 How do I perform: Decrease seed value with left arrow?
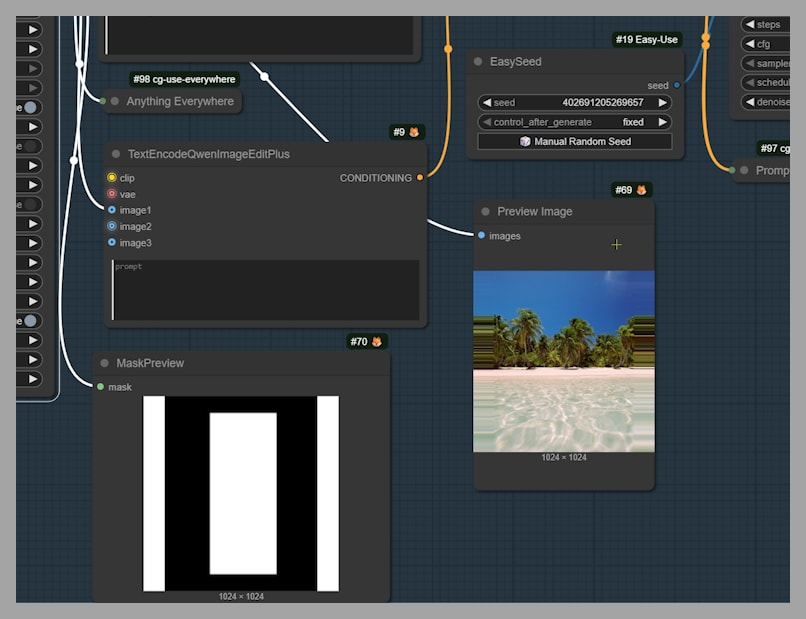(x=486, y=103)
